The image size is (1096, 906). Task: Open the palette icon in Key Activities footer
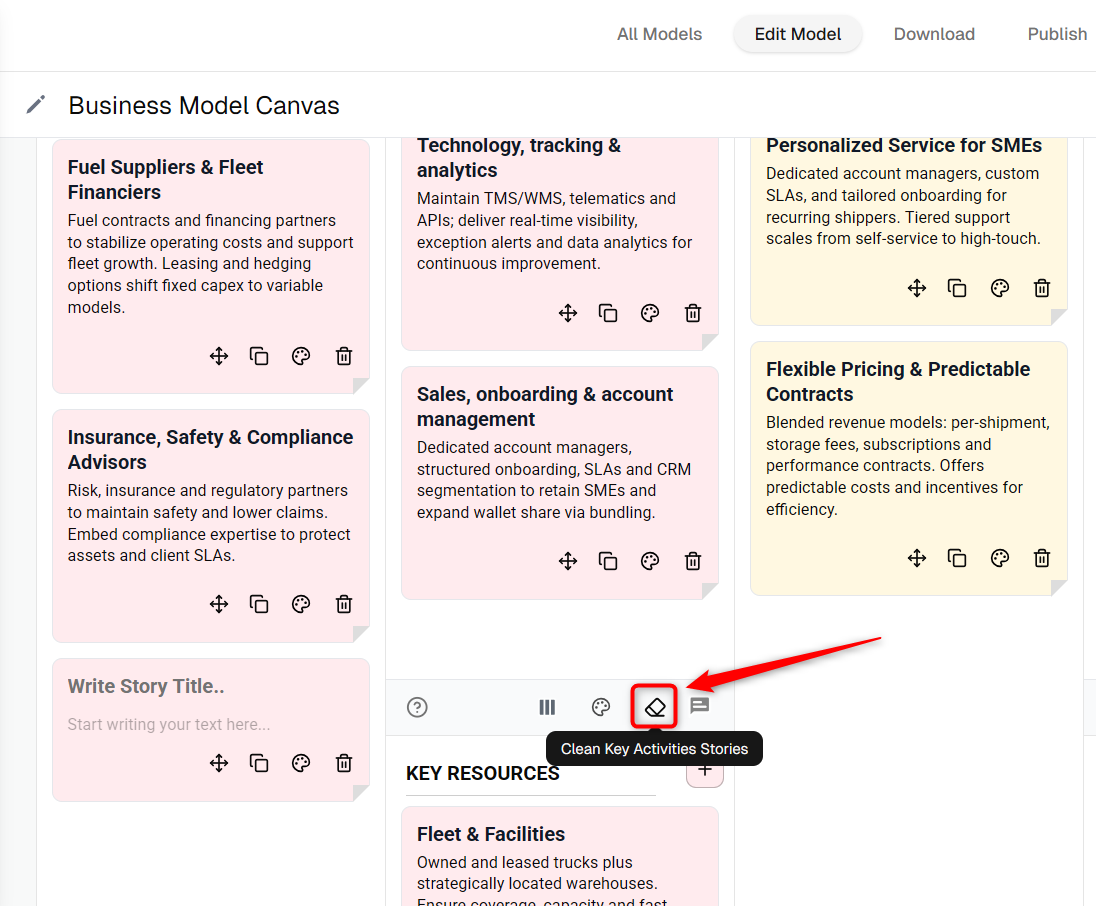[x=601, y=707]
